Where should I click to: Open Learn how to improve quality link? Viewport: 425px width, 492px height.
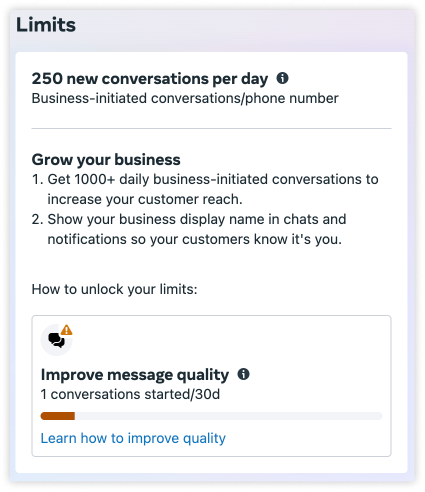pos(133,438)
